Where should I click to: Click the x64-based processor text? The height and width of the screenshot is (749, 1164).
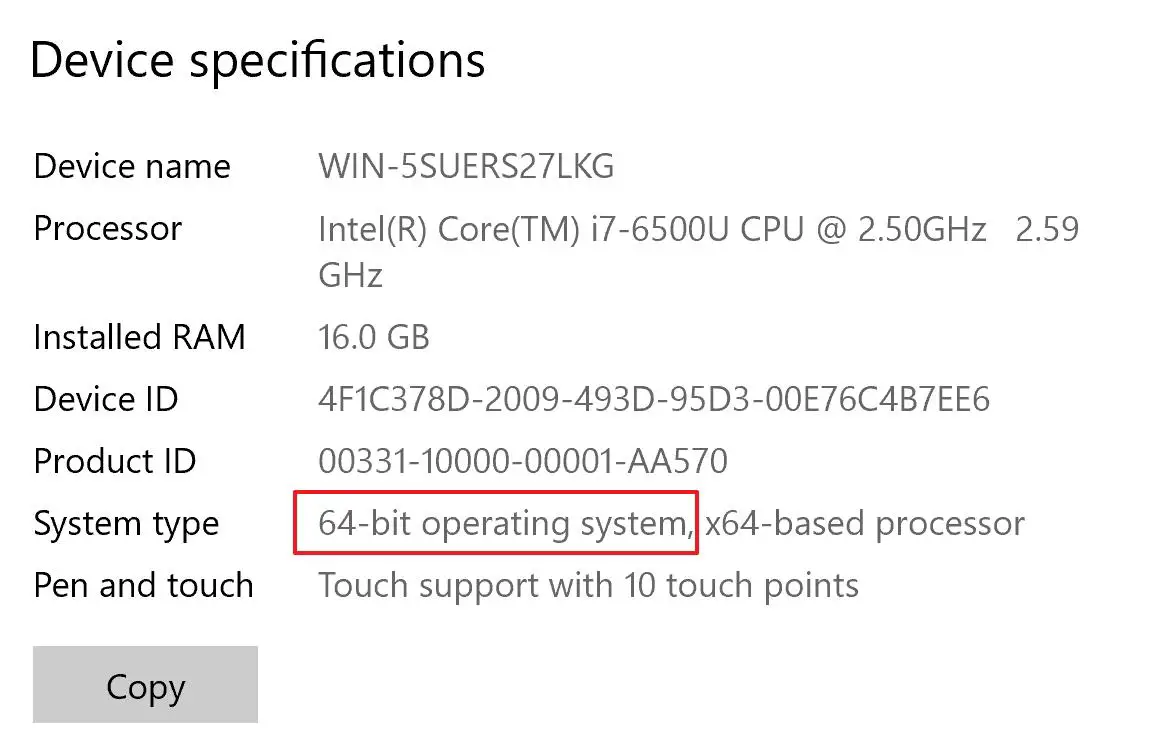864,524
